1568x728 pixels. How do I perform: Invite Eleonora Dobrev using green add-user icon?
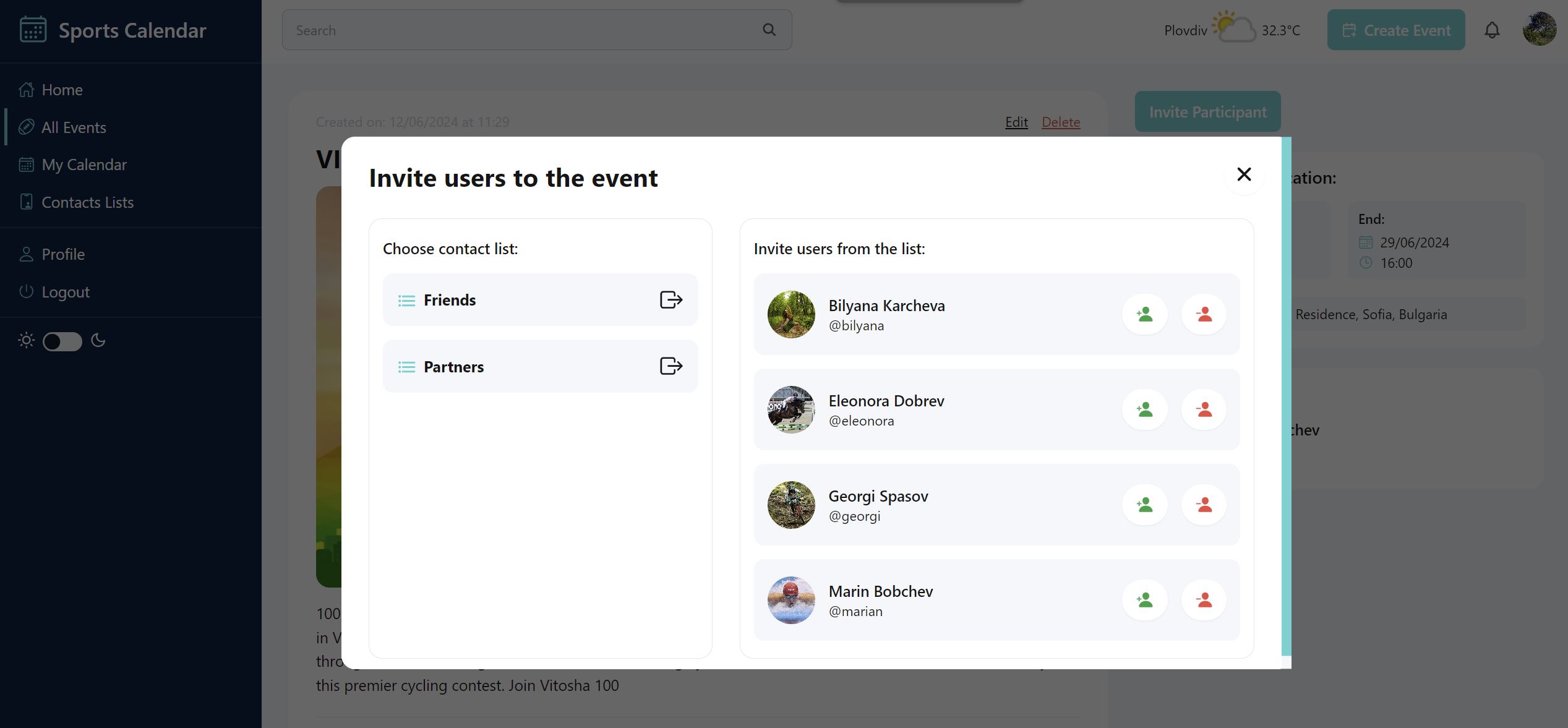tap(1144, 409)
